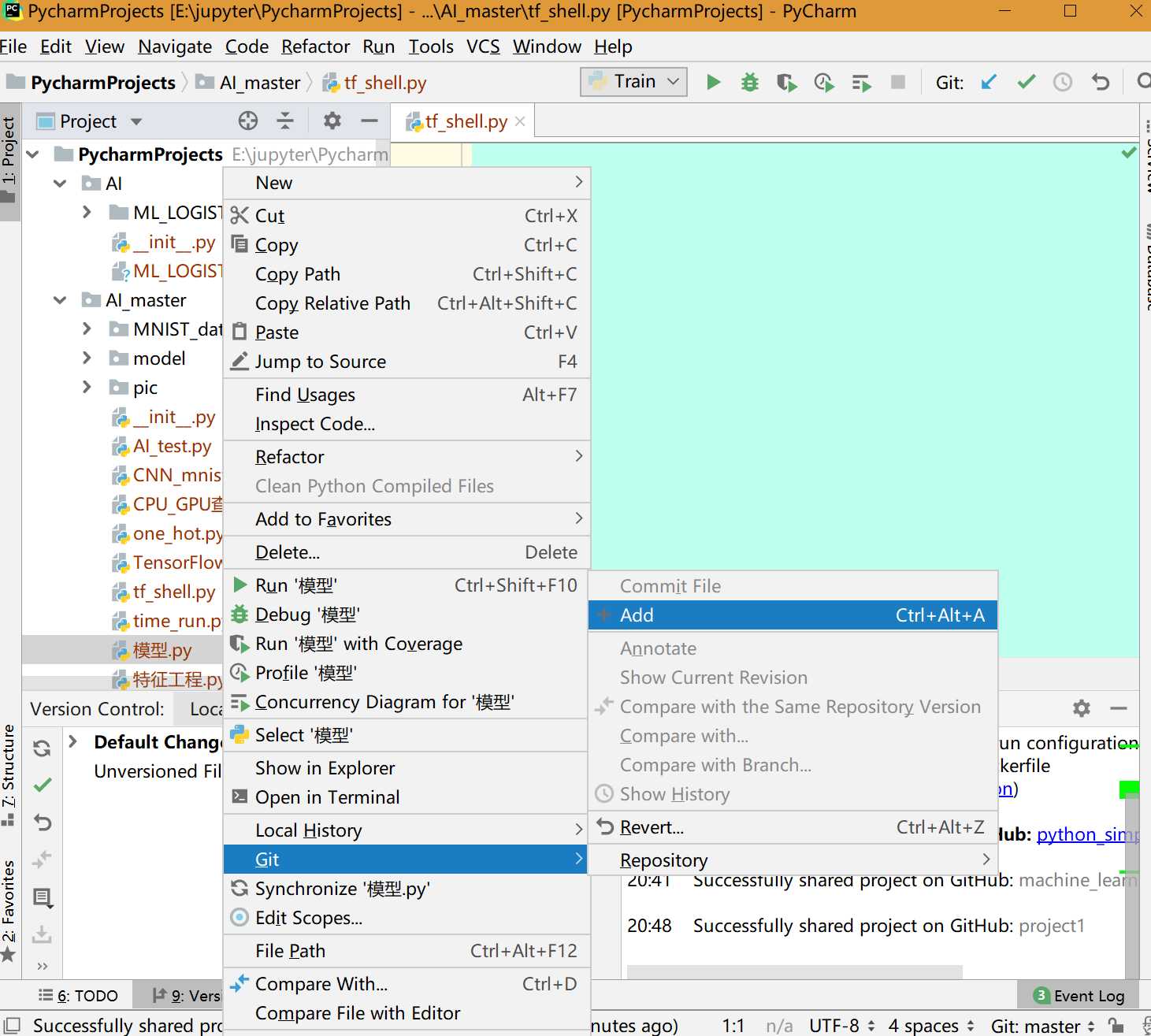The width and height of the screenshot is (1151, 1036).
Task: Start debugging with the bug icon
Action: 750,82
